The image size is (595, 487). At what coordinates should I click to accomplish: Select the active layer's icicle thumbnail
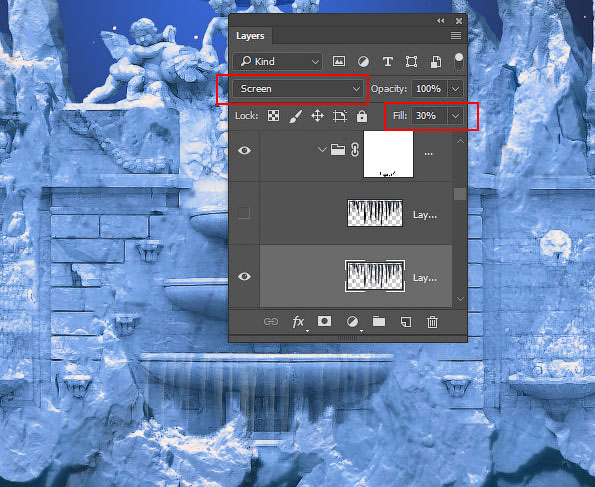click(x=375, y=276)
